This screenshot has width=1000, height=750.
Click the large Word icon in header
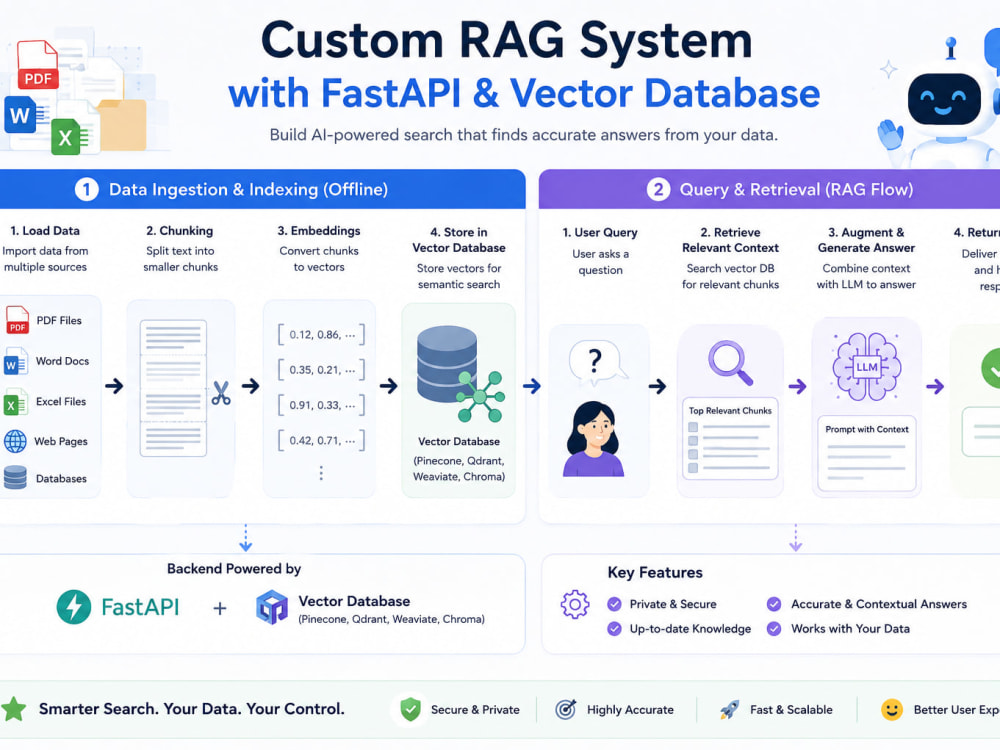pyautogui.click(x=20, y=115)
